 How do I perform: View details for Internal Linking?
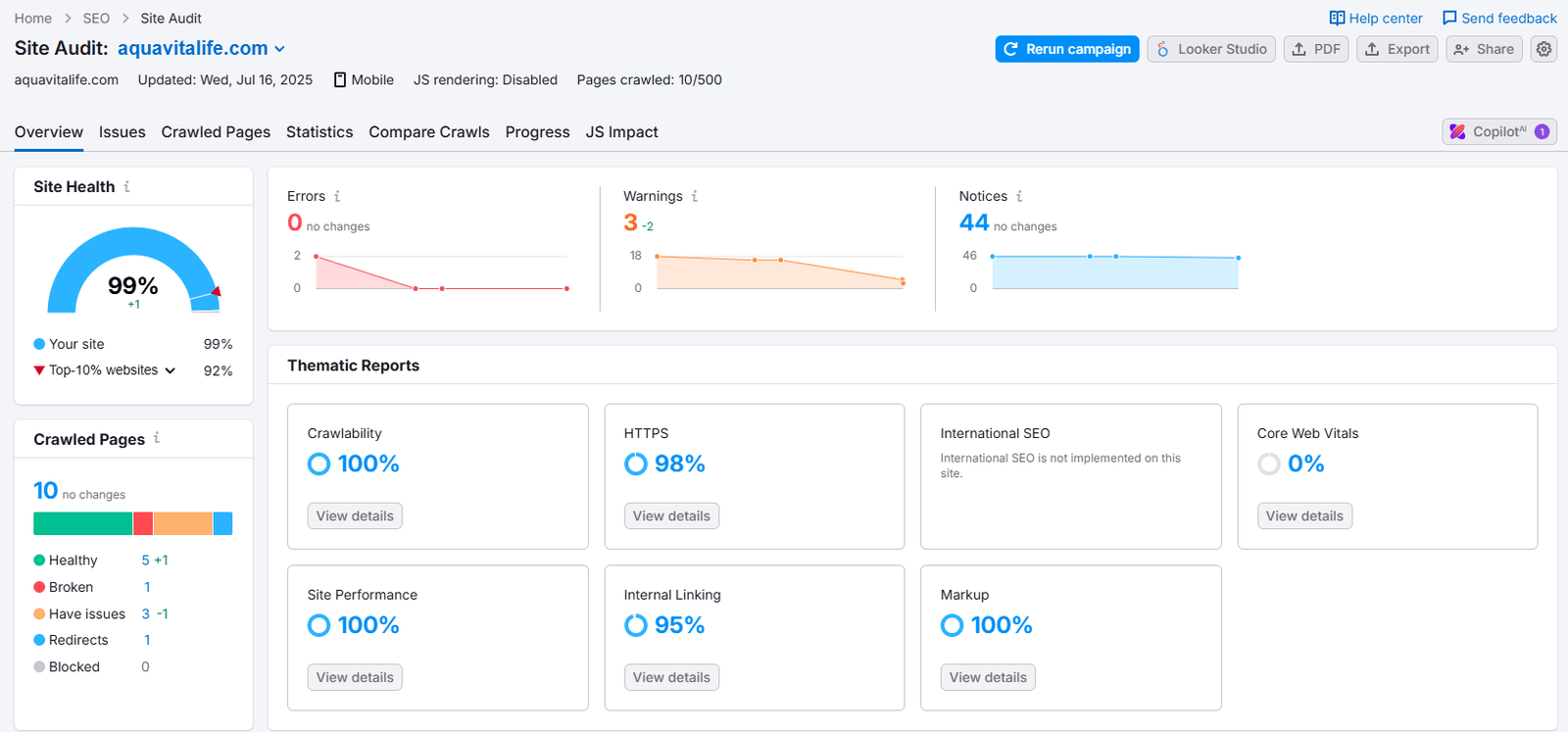tap(671, 677)
